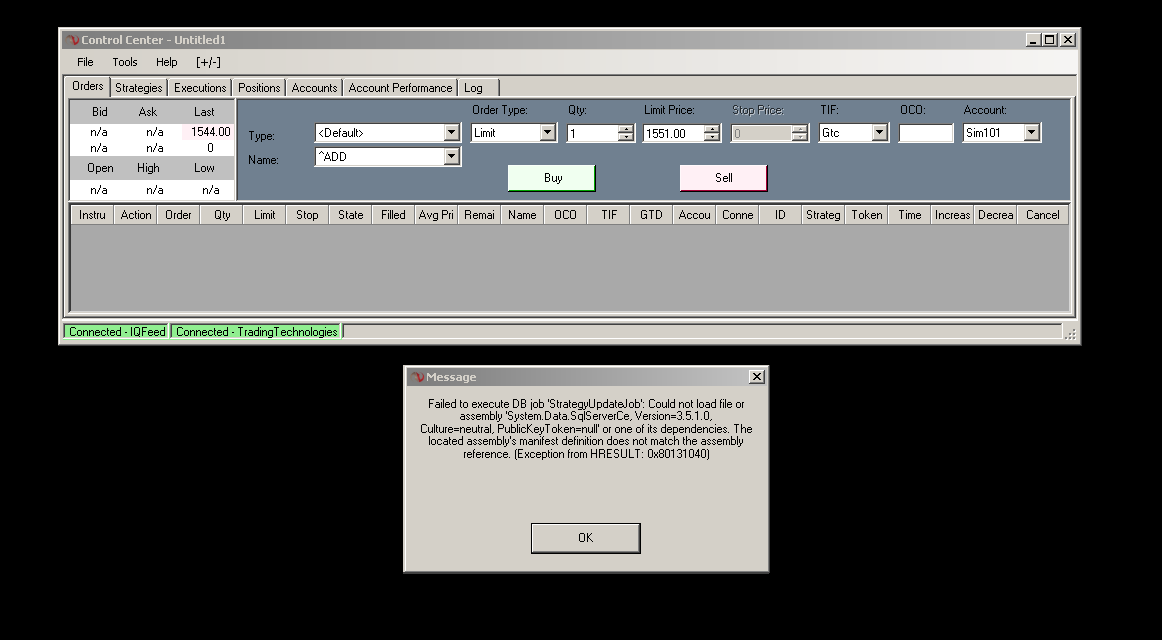This screenshot has width=1162, height=640.
Task: Increase Qty with the up arrow
Action: click(625, 129)
